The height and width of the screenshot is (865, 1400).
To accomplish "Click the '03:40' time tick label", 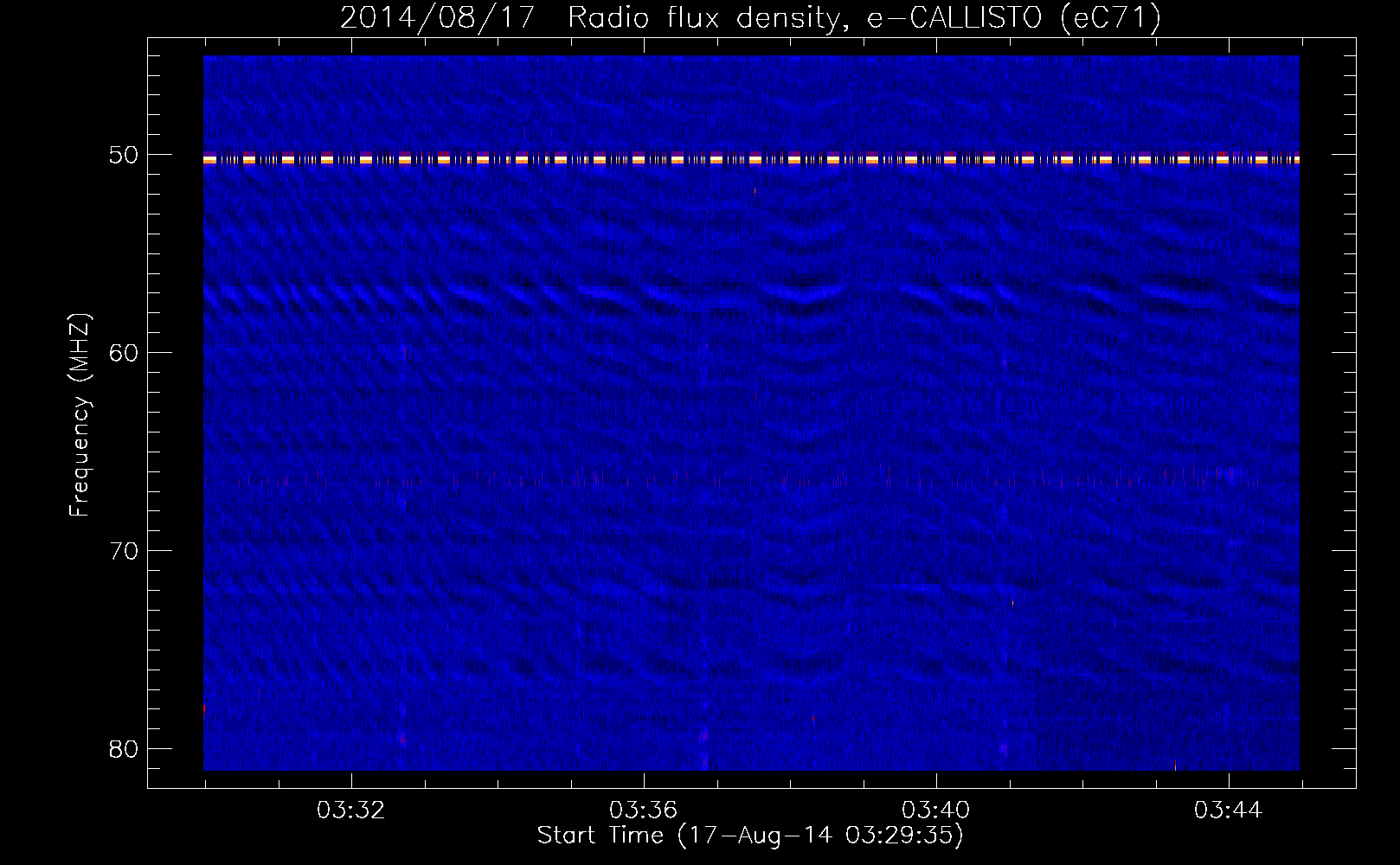I will pyautogui.click(x=935, y=811).
